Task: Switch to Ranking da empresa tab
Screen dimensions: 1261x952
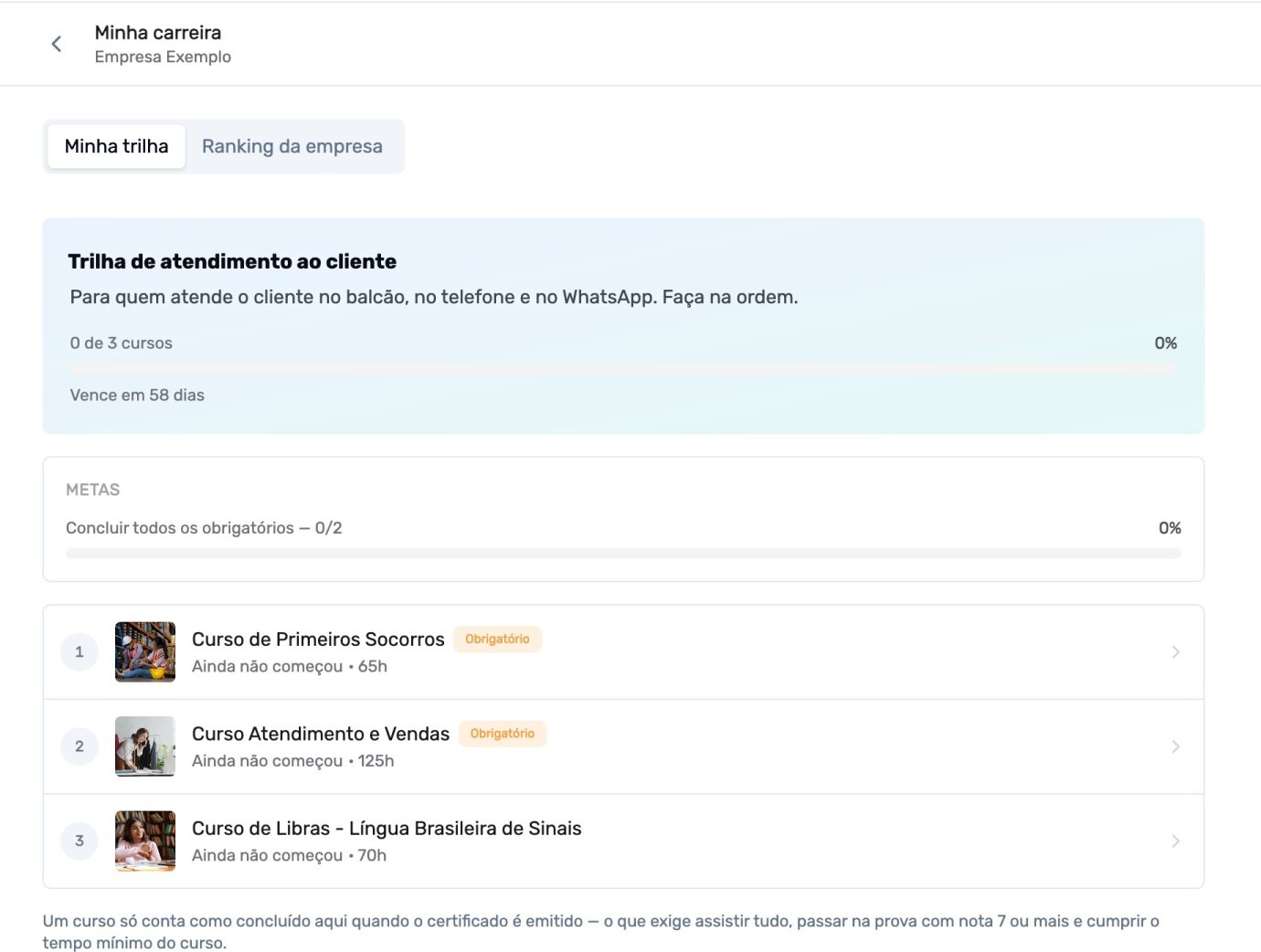Action: [292, 146]
